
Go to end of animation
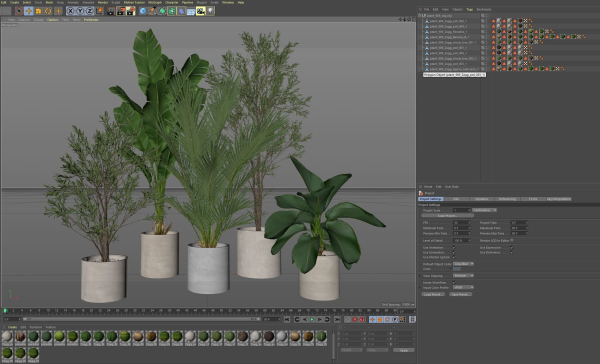click(337, 319)
